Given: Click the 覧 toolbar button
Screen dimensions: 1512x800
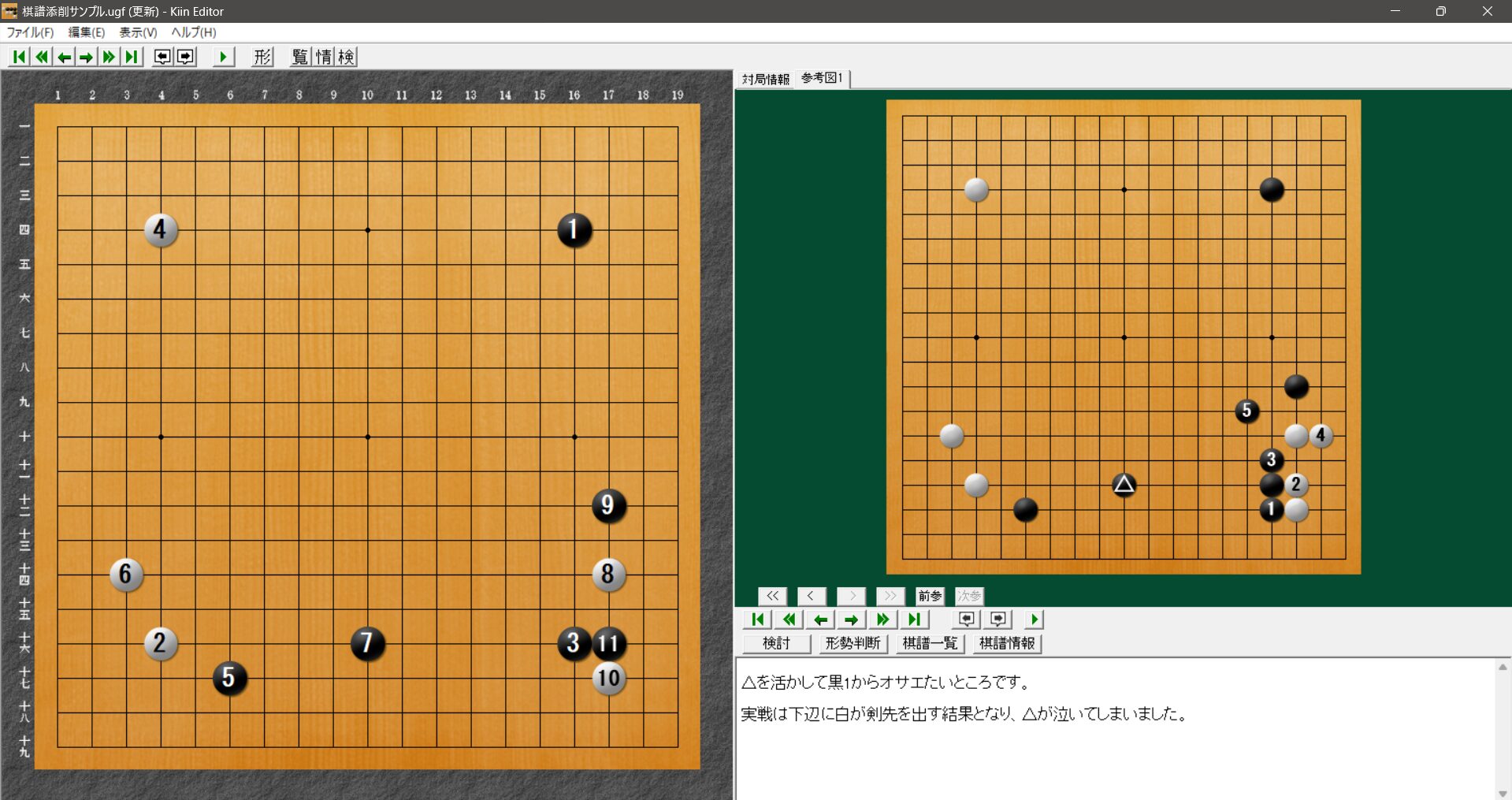Looking at the screenshot, I should pyautogui.click(x=300, y=57).
